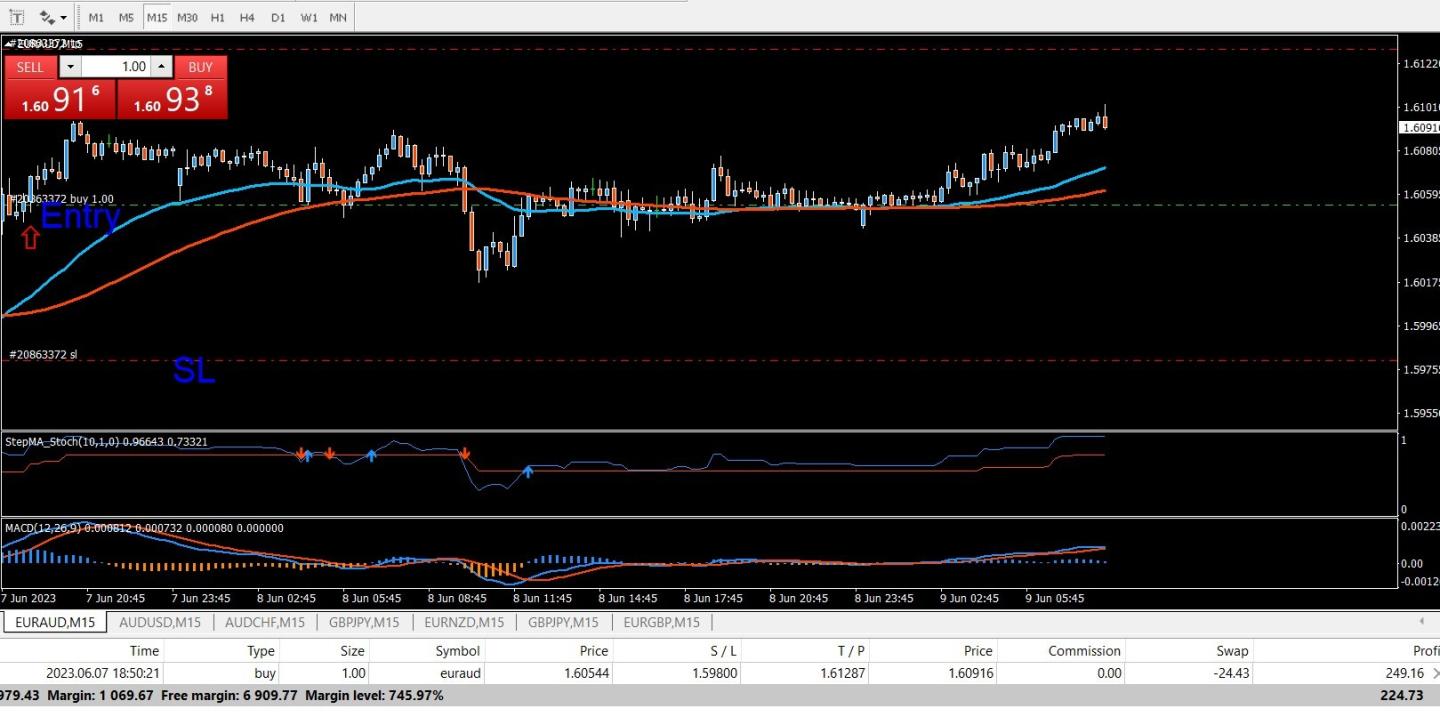1440x725 pixels.
Task: Select the trade time 2023.06.07 18:50:21
Action: pyautogui.click(x=103, y=673)
